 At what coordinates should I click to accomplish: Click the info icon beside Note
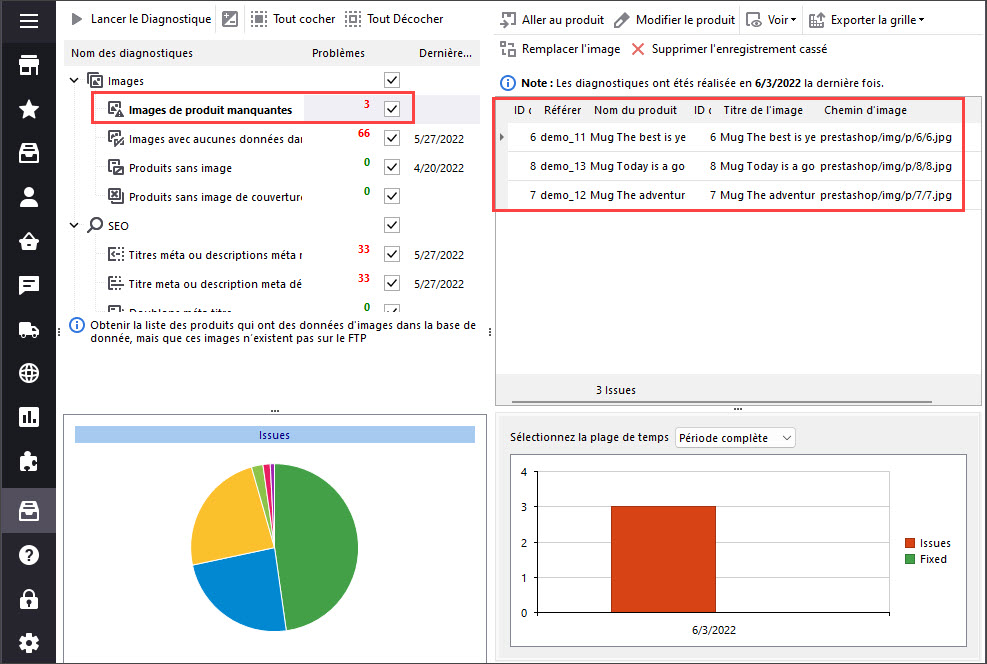[x=507, y=83]
